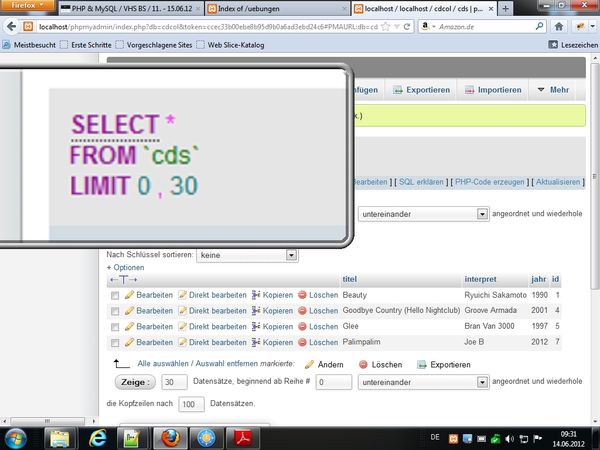The image size is (600, 450).
Task: Bookmark the page with the star icon
Action: (x=386, y=26)
